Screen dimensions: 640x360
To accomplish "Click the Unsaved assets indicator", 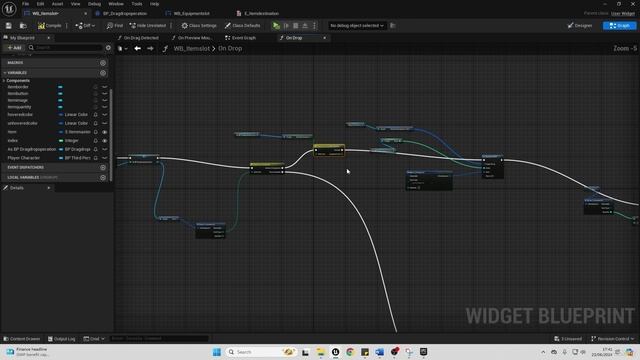I will point(568,339).
